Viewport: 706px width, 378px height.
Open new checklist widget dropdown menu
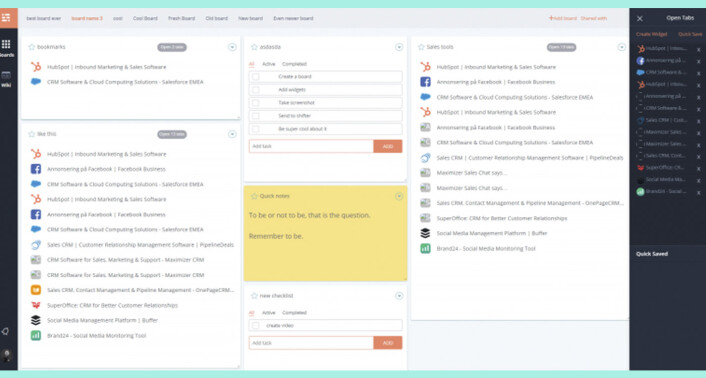[x=399, y=296]
